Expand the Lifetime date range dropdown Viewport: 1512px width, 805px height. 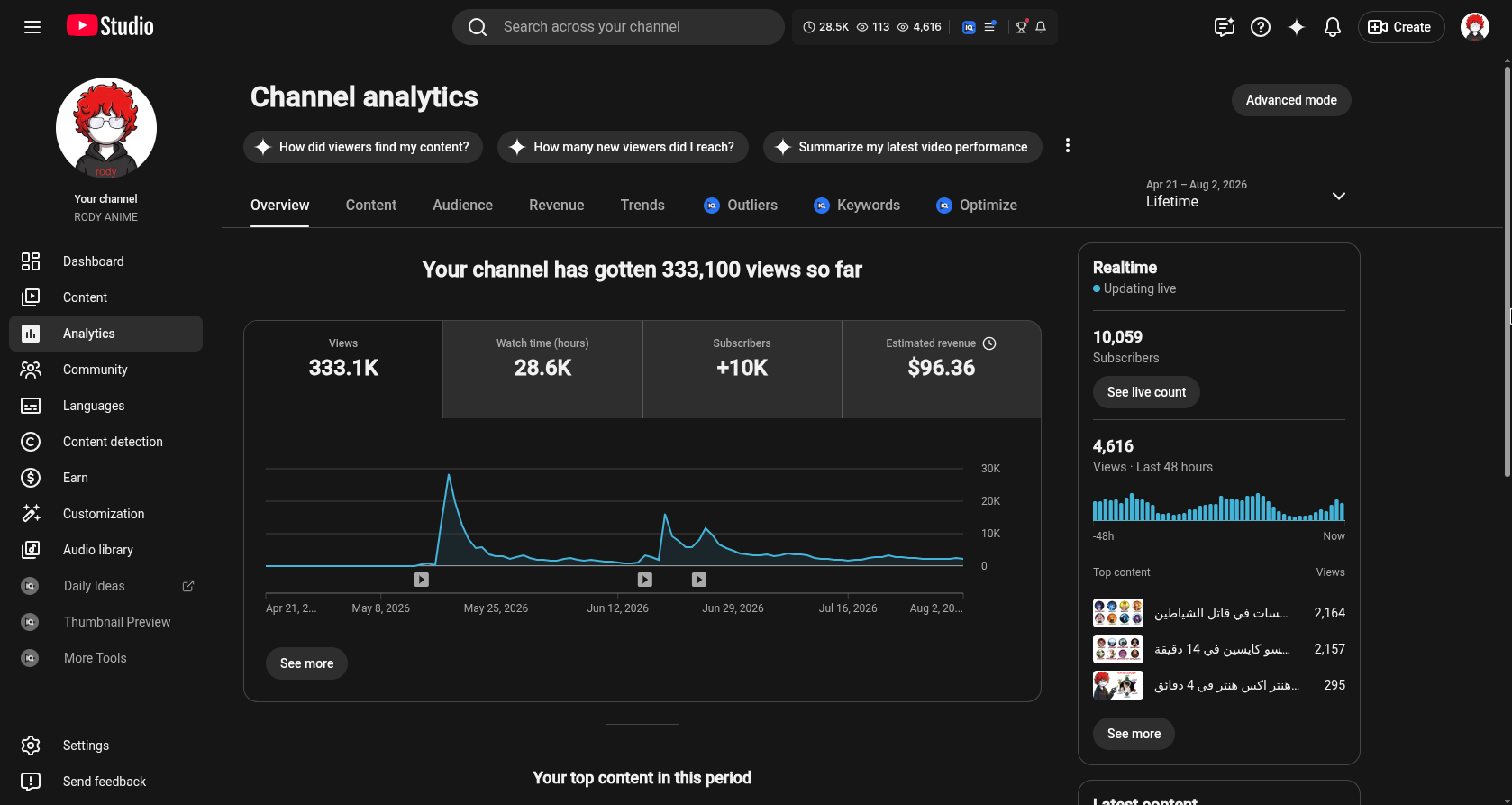(x=1246, y=195)
